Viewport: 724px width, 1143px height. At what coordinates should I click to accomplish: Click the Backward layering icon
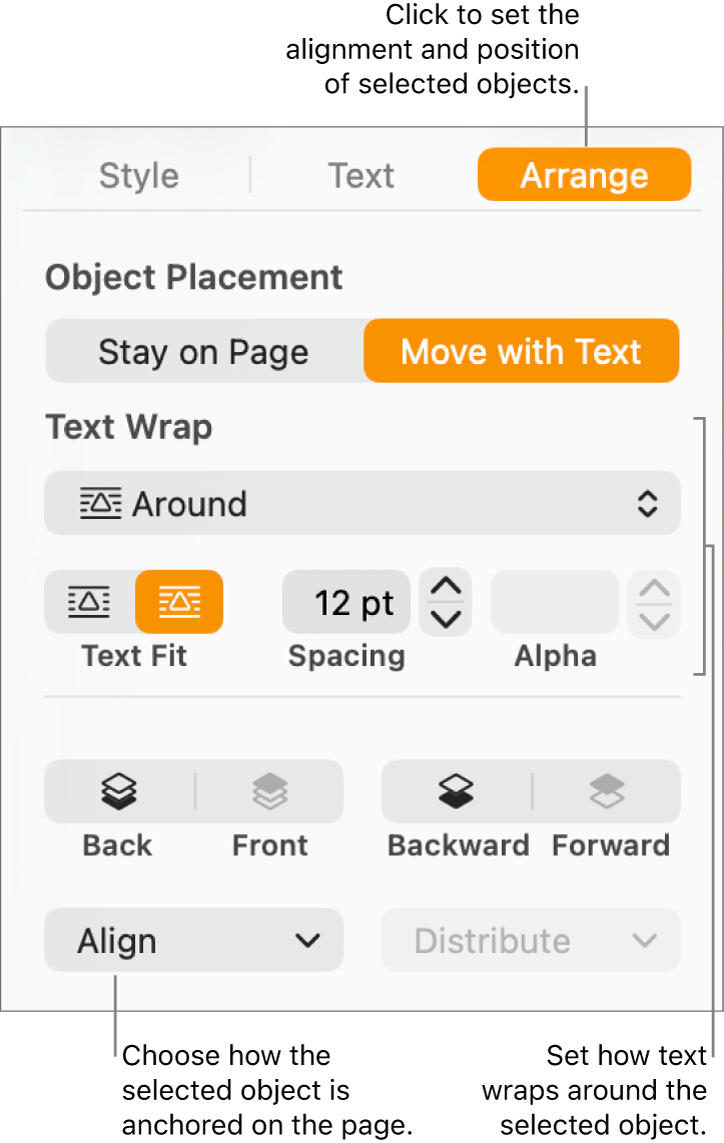coord(459,791)
